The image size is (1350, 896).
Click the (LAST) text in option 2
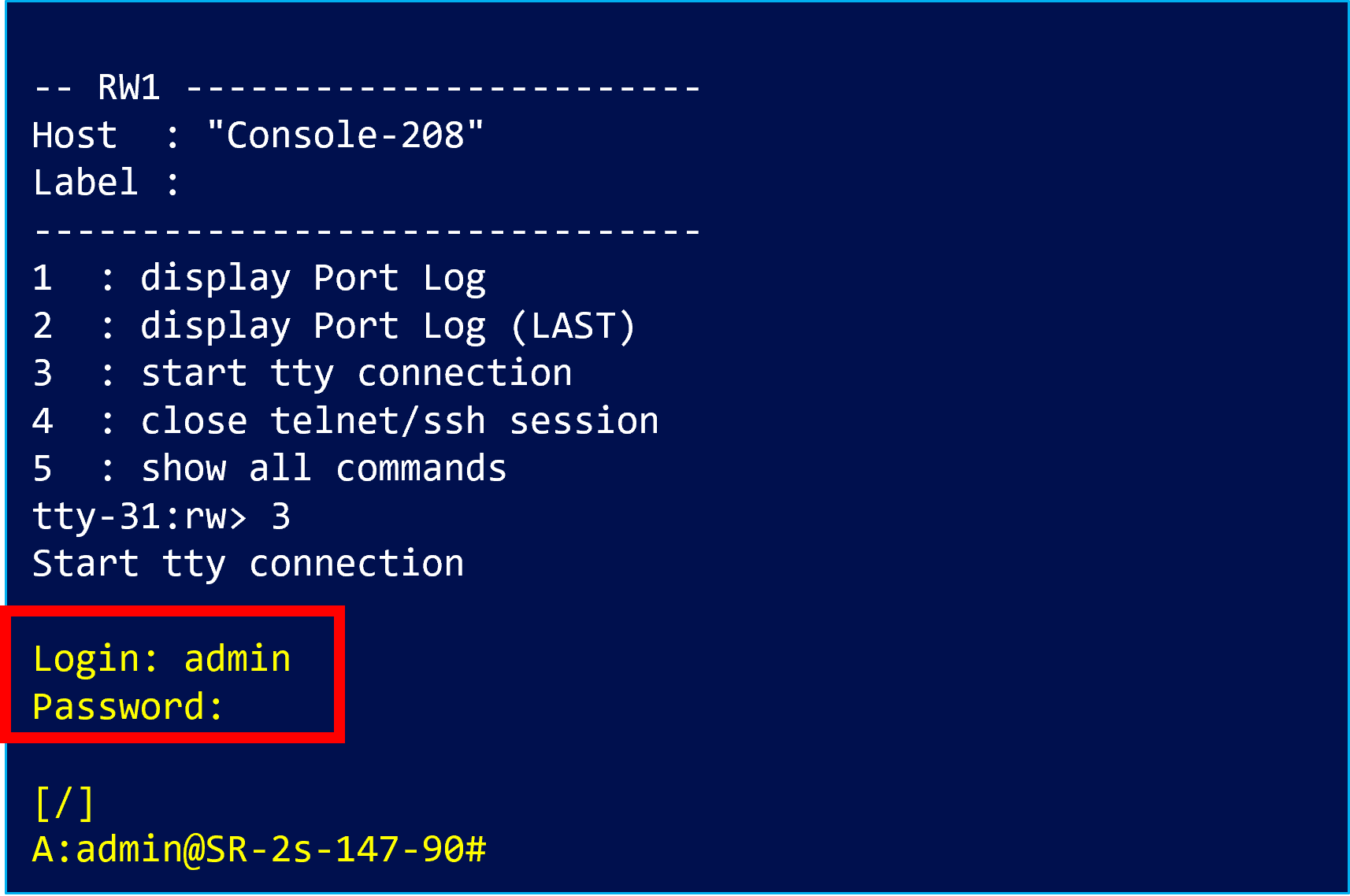pos(573,327)
